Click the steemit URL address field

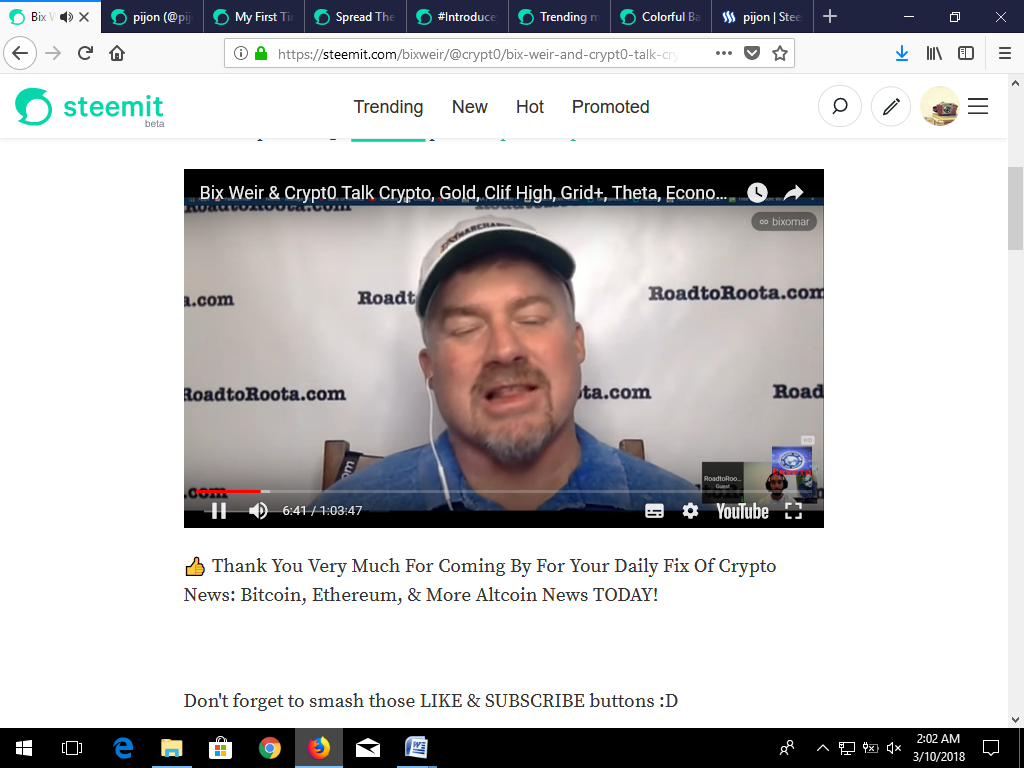tap(479, 54)
